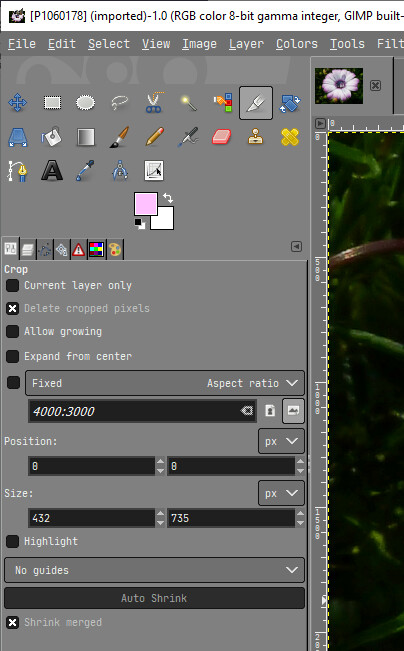Choose the Text tool
The height and width of the screenshot is (651, 404).
coord(52,171)
